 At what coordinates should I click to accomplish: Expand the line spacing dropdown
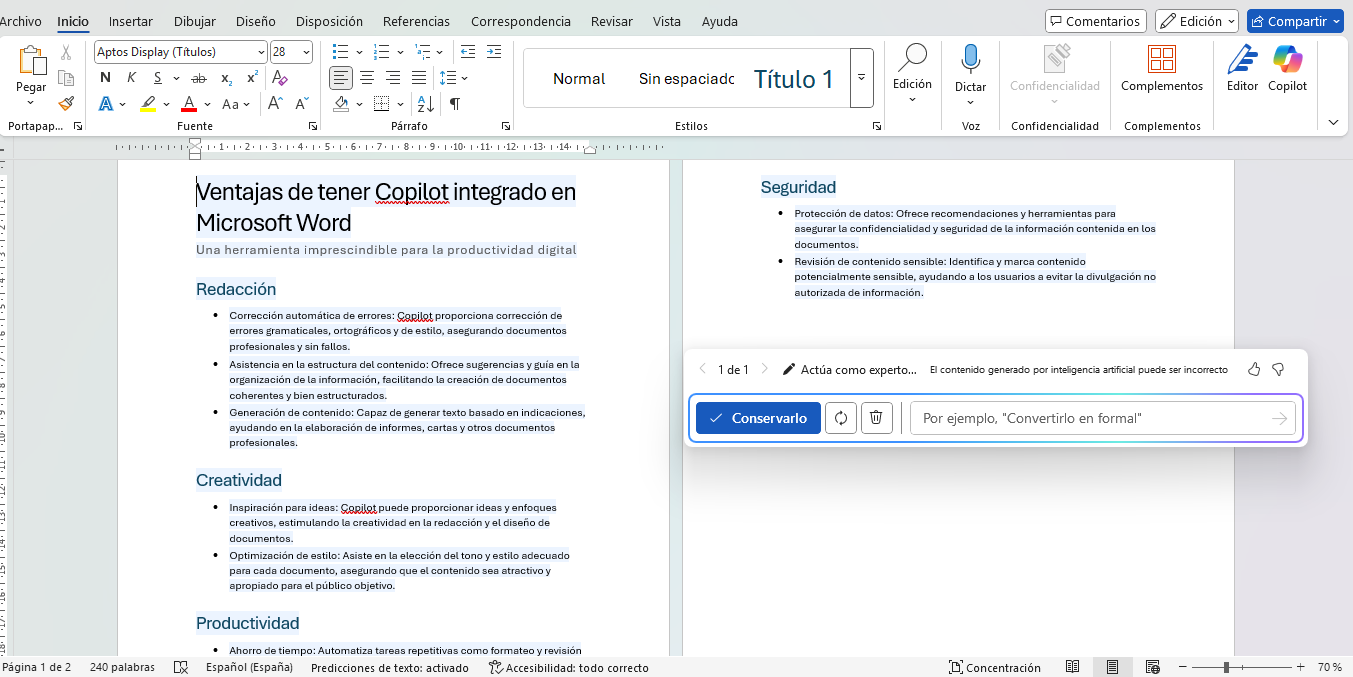[x=465, y=78]
